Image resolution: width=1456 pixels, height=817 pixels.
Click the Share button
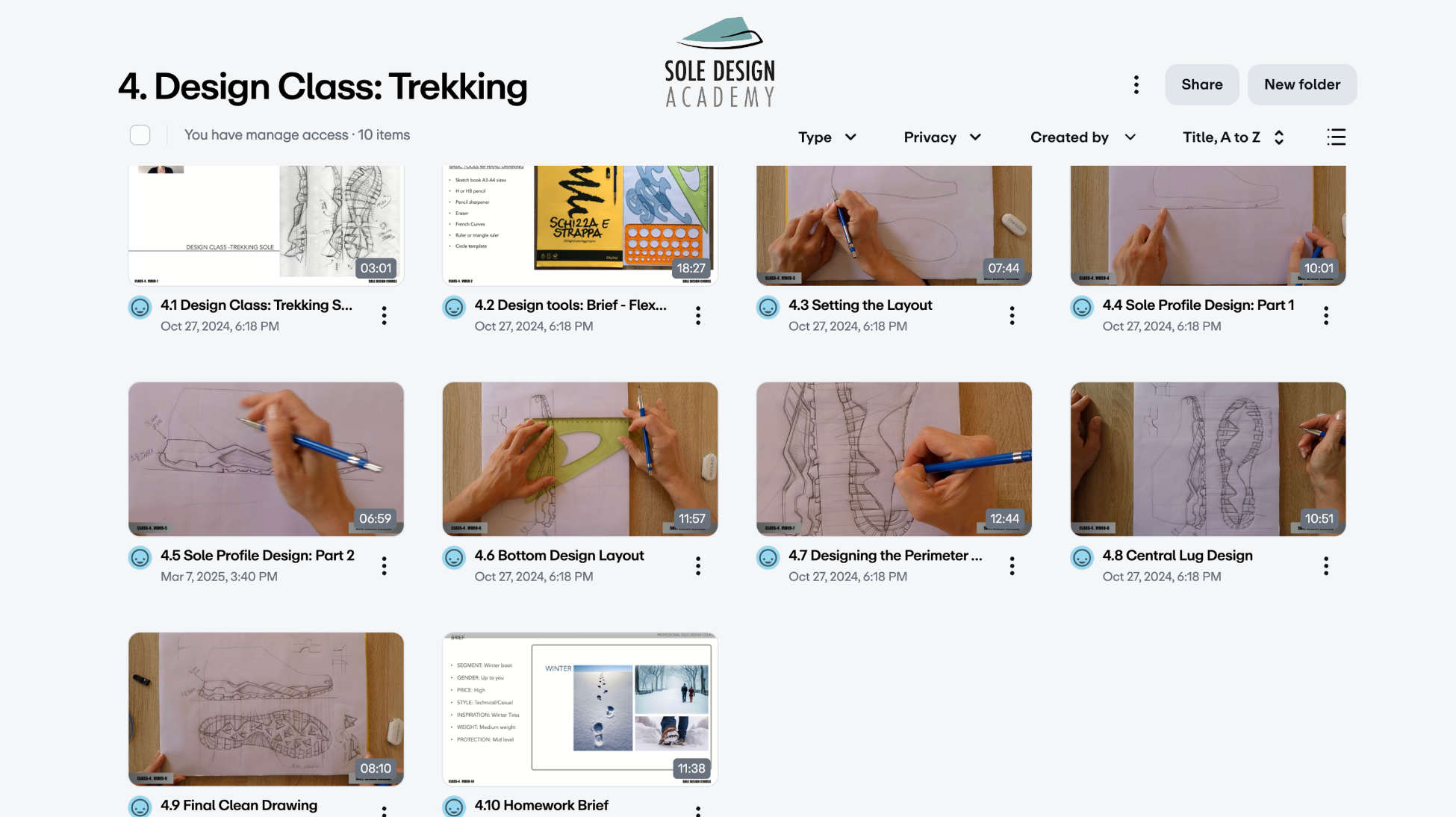coord(1201,84)
